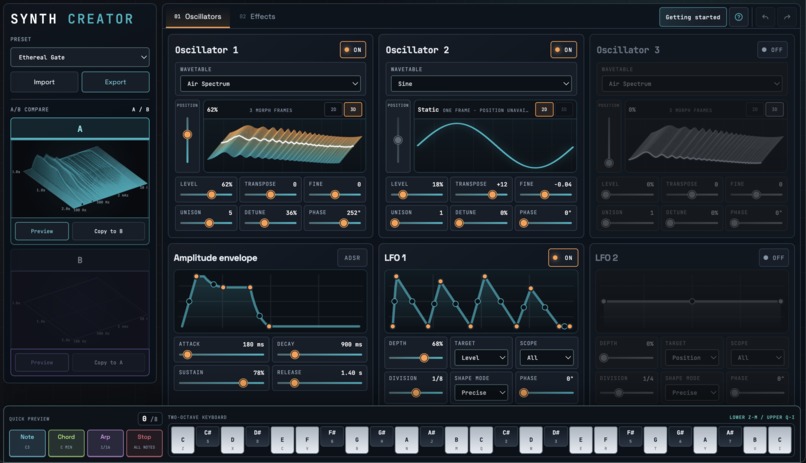
Task: Play the Chord quick preview
Action: click(x=66, y=442)
